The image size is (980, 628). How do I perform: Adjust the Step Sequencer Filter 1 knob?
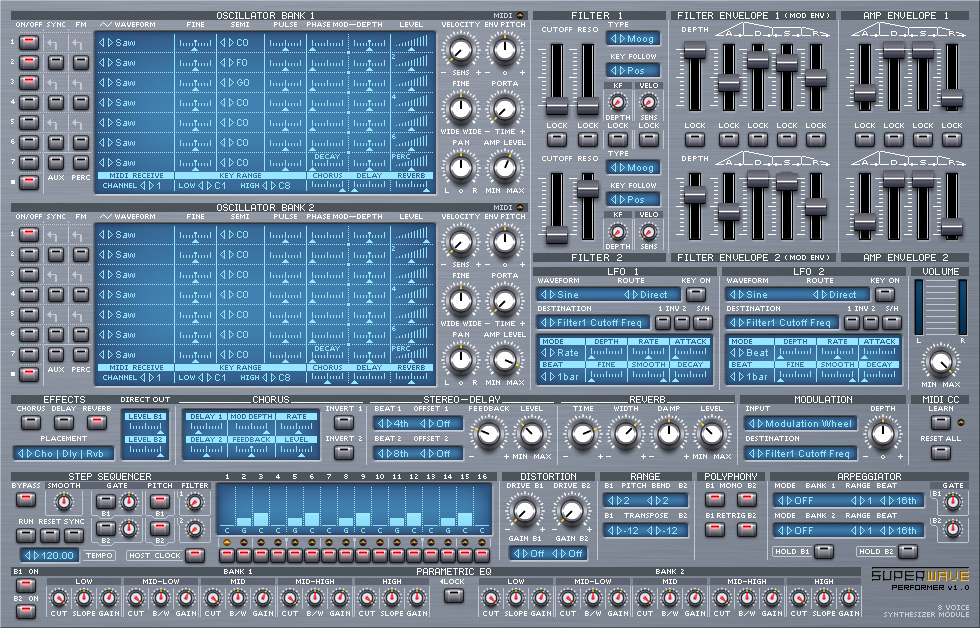[x=194, y=501]
